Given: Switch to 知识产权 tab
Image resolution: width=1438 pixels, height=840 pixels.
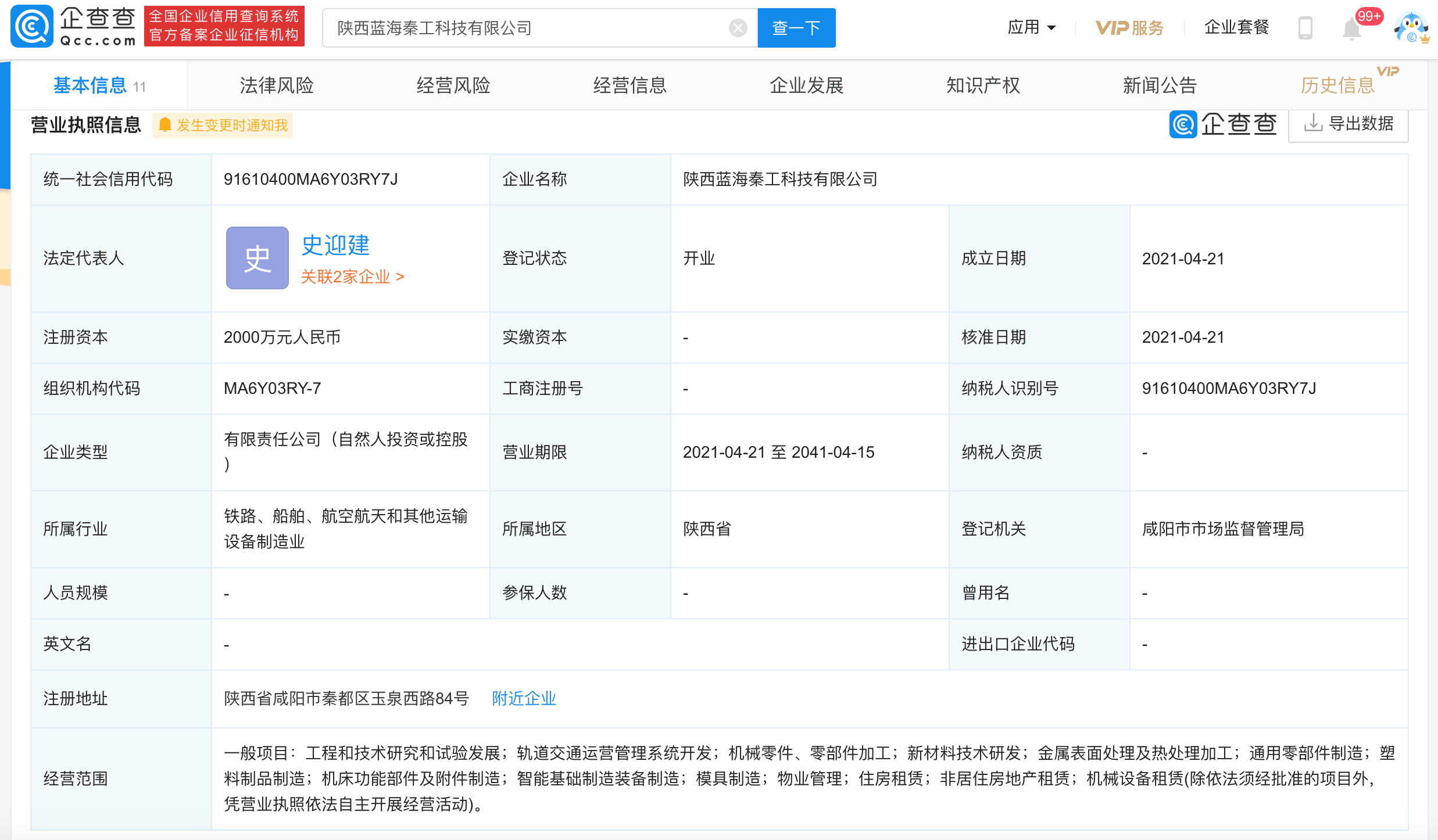Looking at the screenshot, I should coord(983,85).
